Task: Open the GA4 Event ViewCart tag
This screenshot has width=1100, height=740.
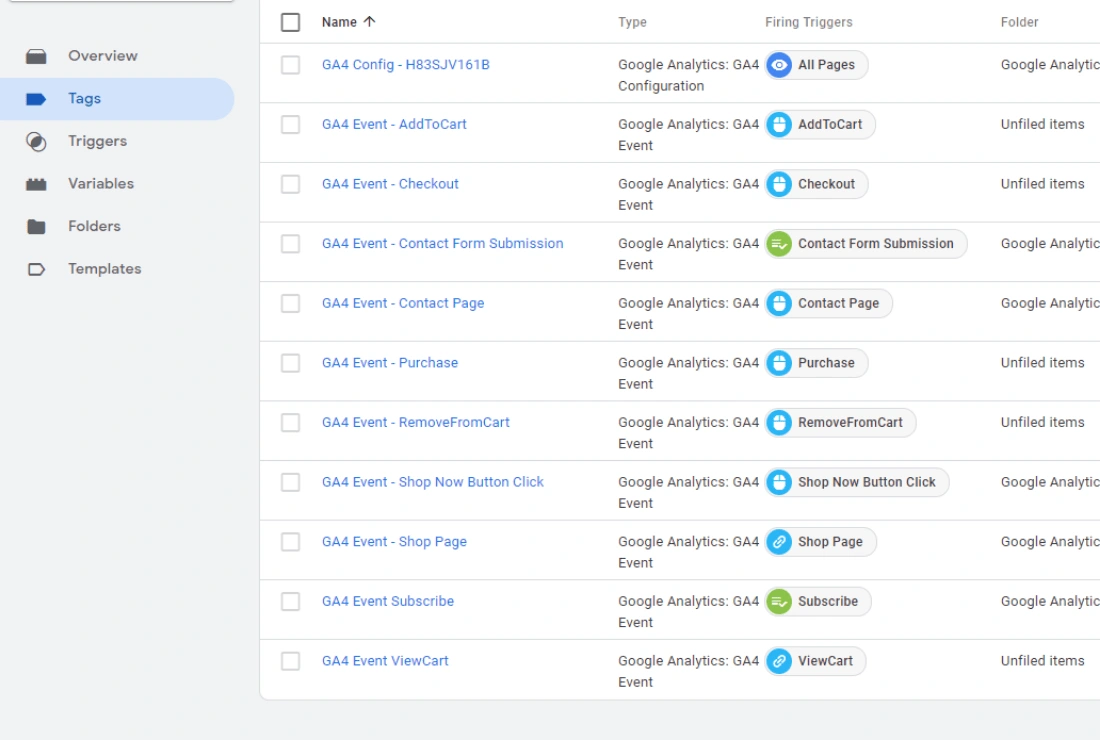Action: coord(385,661)
